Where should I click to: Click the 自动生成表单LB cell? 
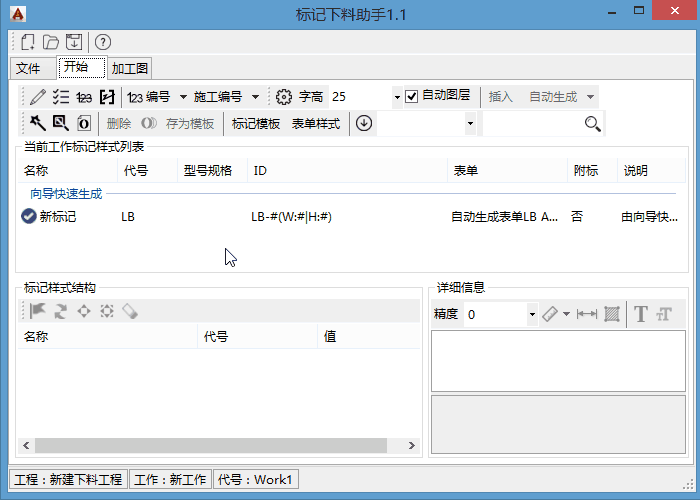click(x=504, y=217)
